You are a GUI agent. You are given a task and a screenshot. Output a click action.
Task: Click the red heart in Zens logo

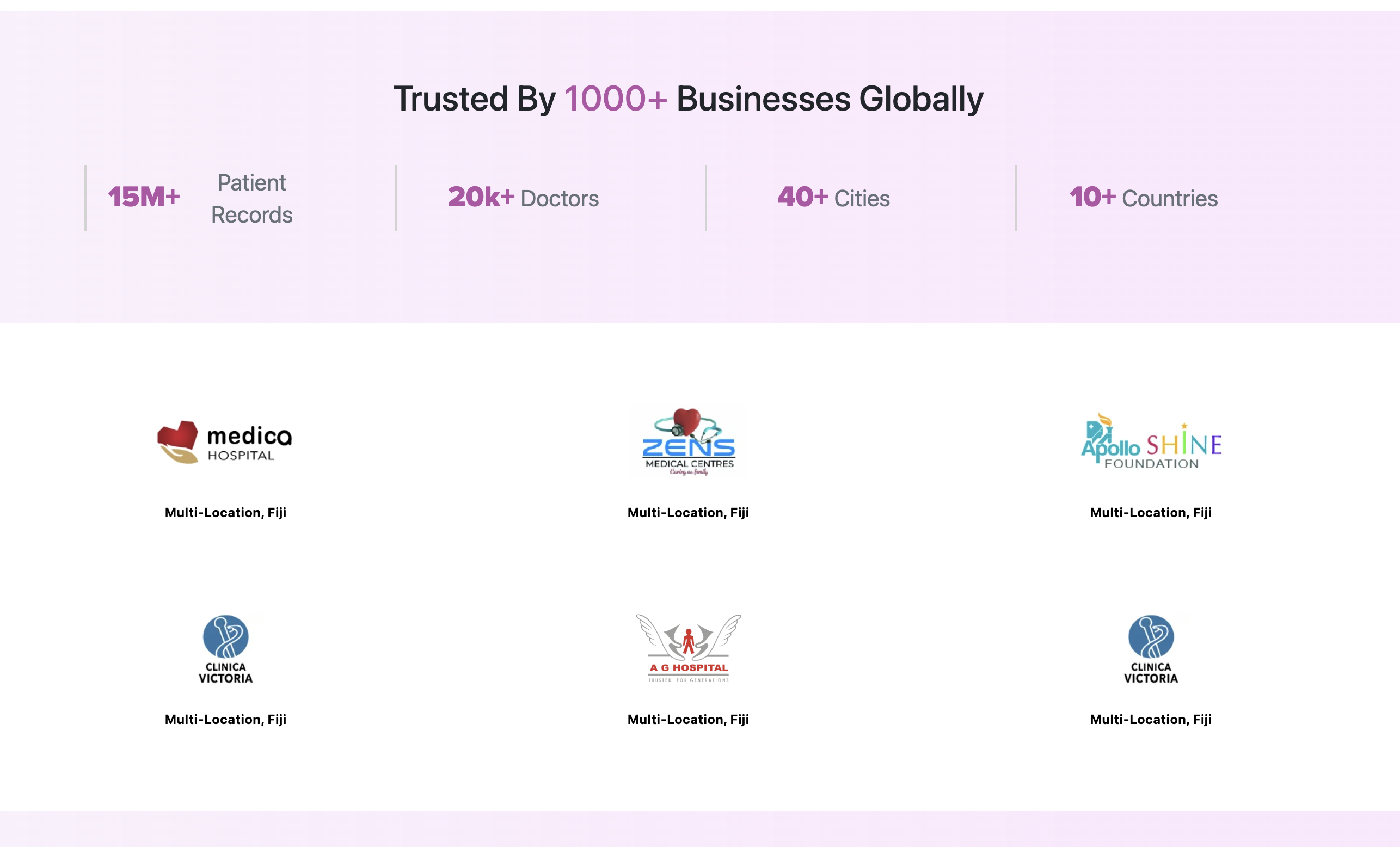687,419
